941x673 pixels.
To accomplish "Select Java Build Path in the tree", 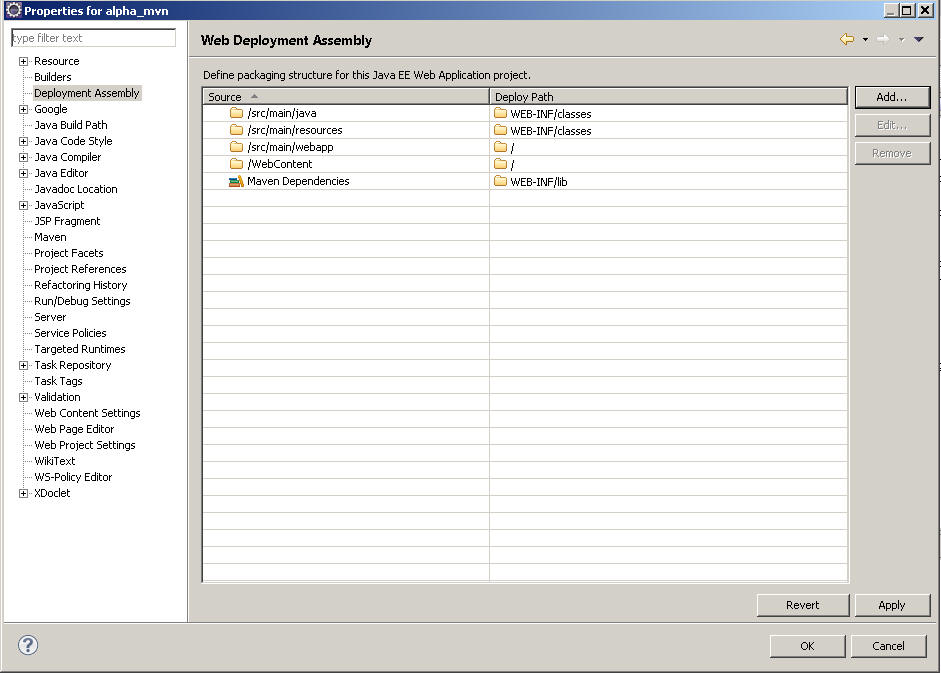I will 70,125.
